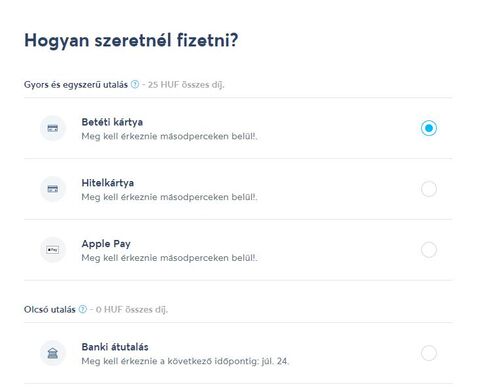Select the Hitelkártya radio button
480x389 pixels.
coord(429,189)
